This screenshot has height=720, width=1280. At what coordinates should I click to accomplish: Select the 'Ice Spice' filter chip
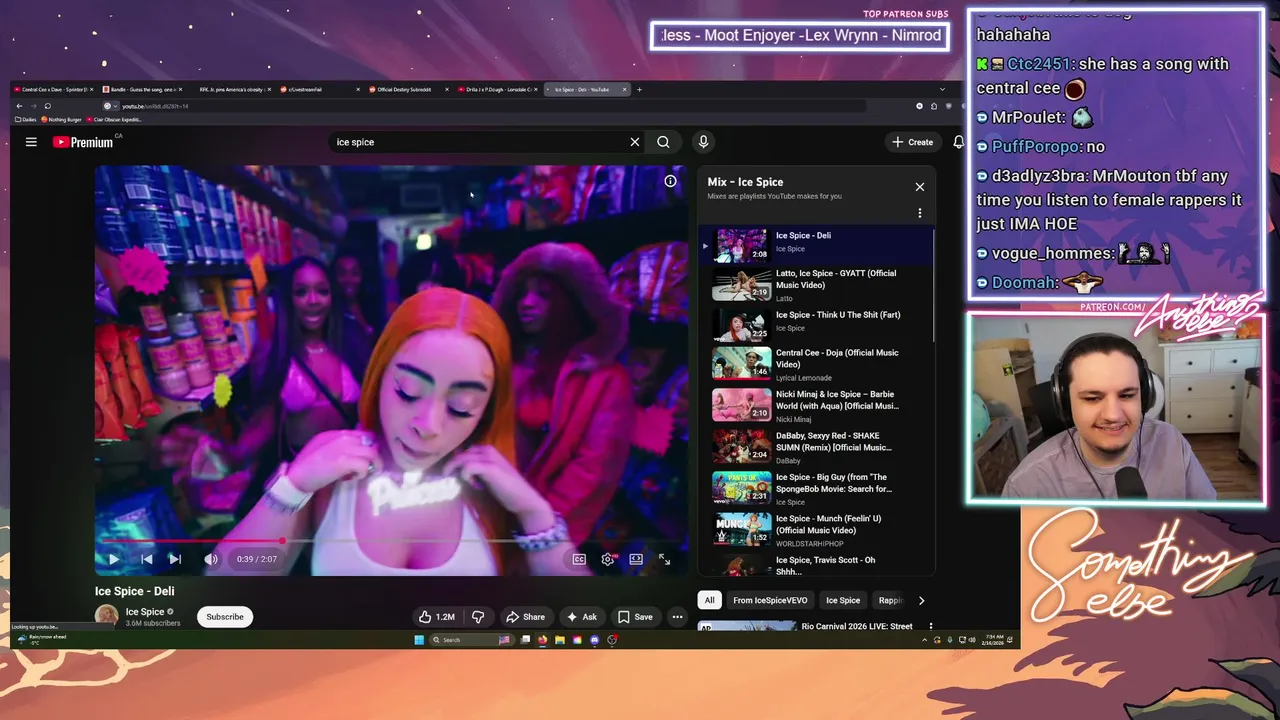(842, 601)
